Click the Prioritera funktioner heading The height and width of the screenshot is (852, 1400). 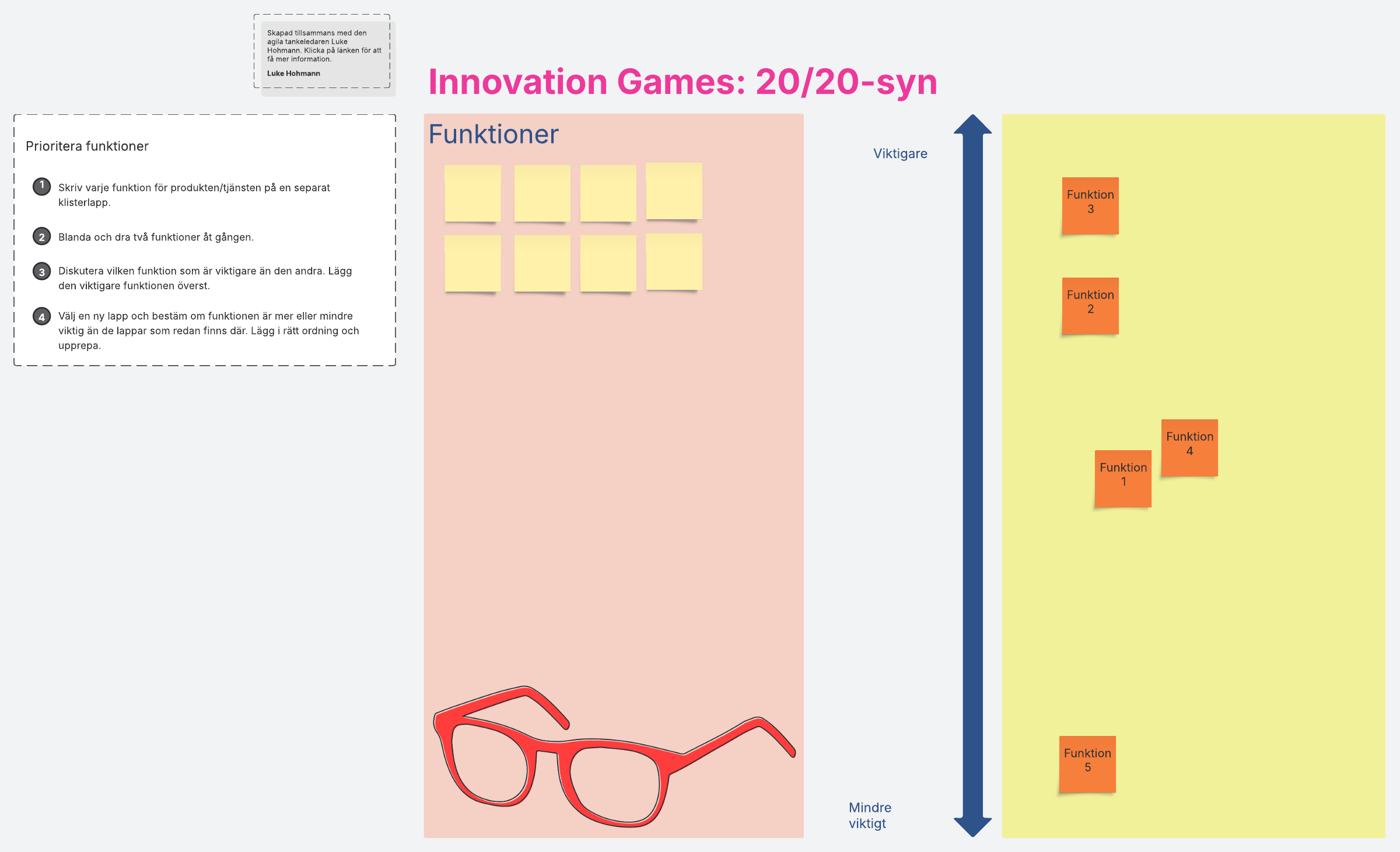tap(87, 146)
